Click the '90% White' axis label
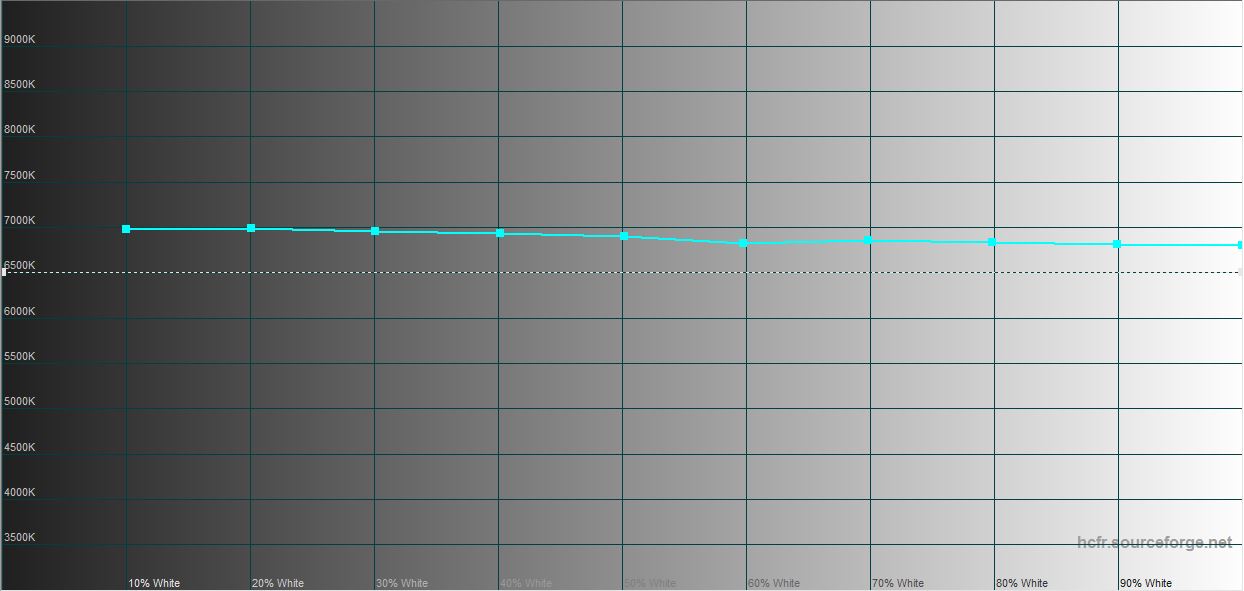This screenshot has height=591, width=1244. coord(1146,583)
